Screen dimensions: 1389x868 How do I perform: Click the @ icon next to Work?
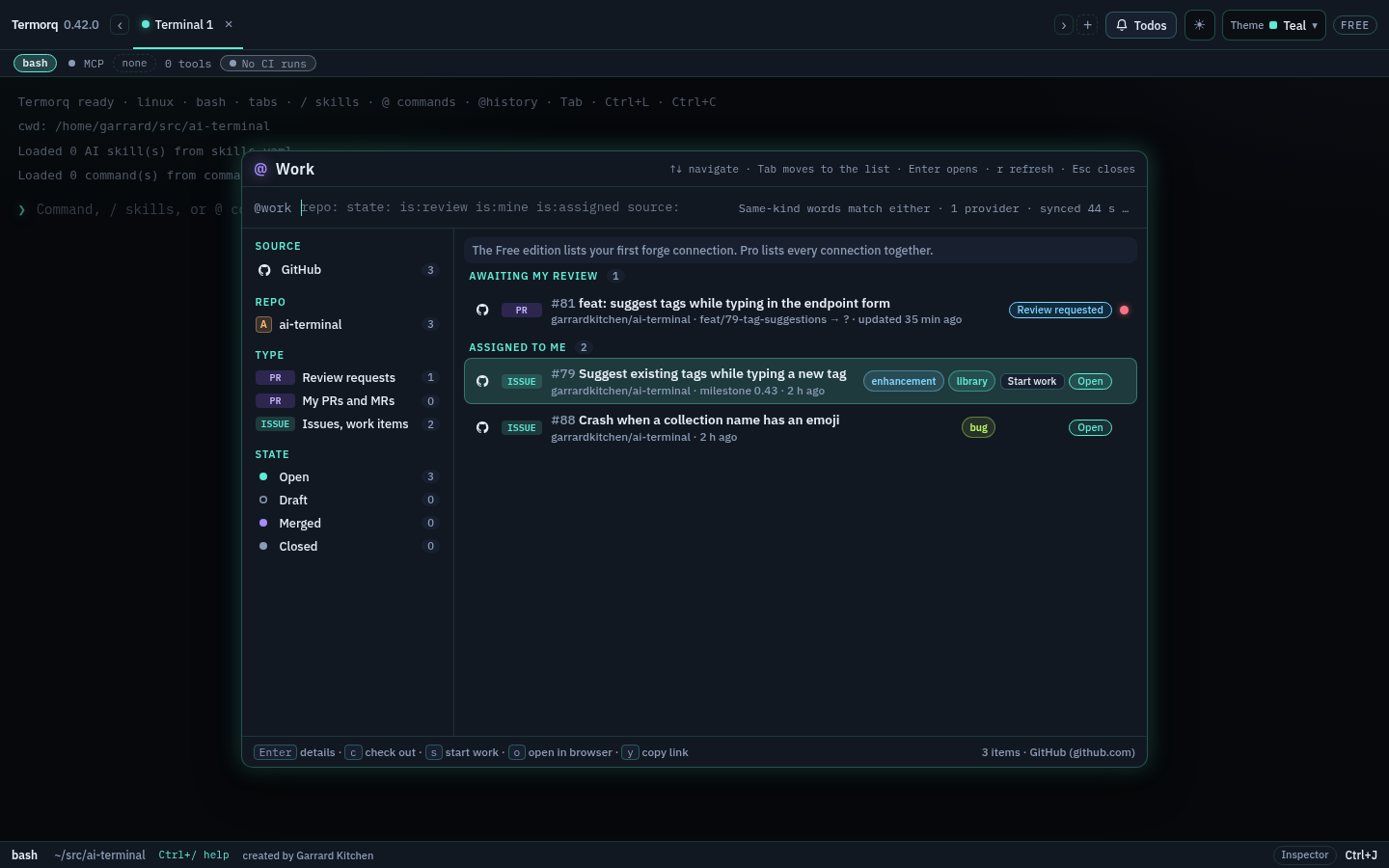click(x=260, y=169)
